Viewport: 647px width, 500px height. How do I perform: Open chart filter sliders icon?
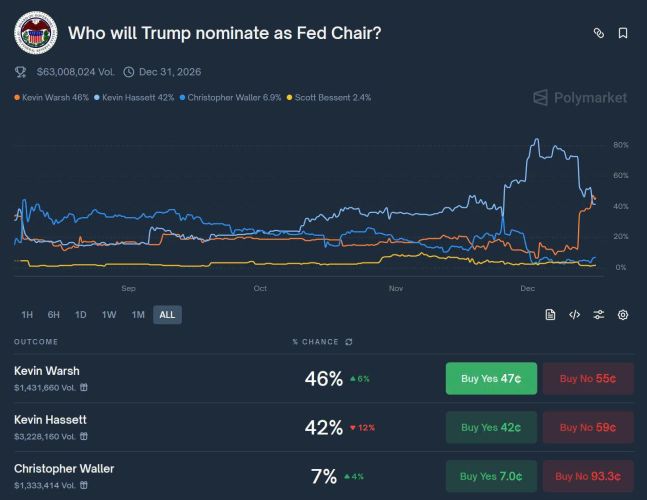(598, 314)
